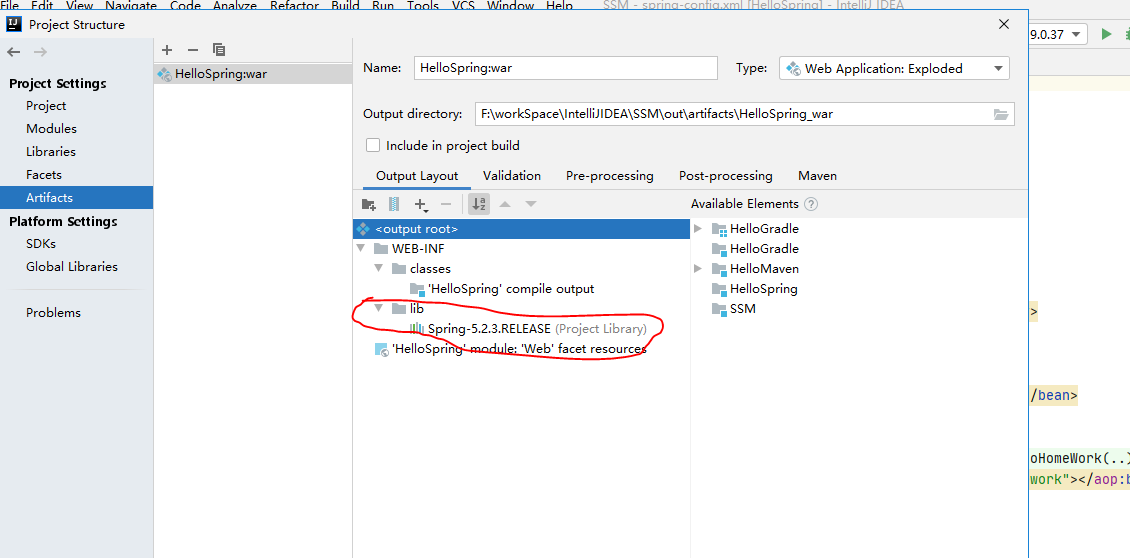
Task: Open the Problems section
Action: tap(53, 313)
